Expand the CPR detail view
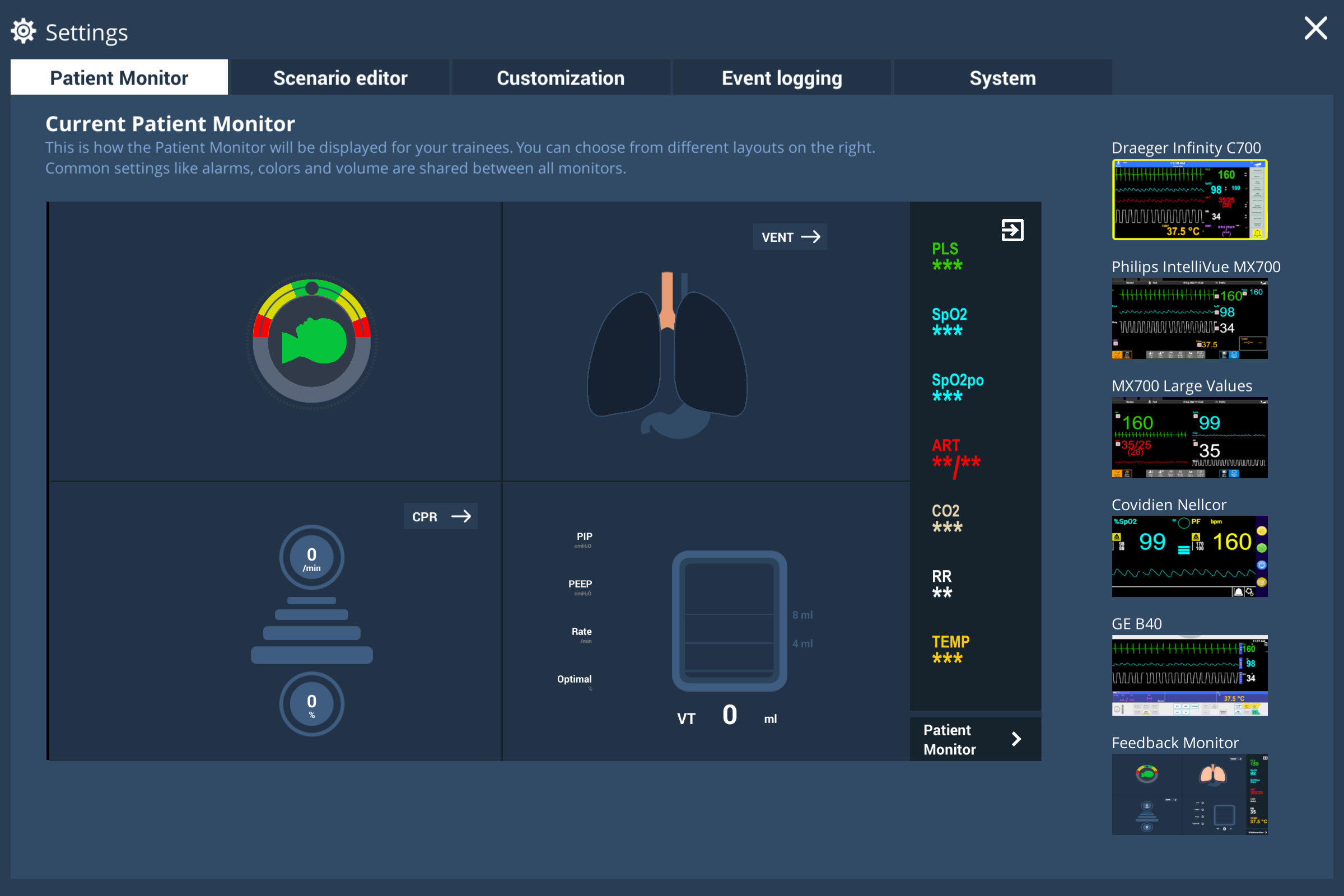 (x=440, y=516)
